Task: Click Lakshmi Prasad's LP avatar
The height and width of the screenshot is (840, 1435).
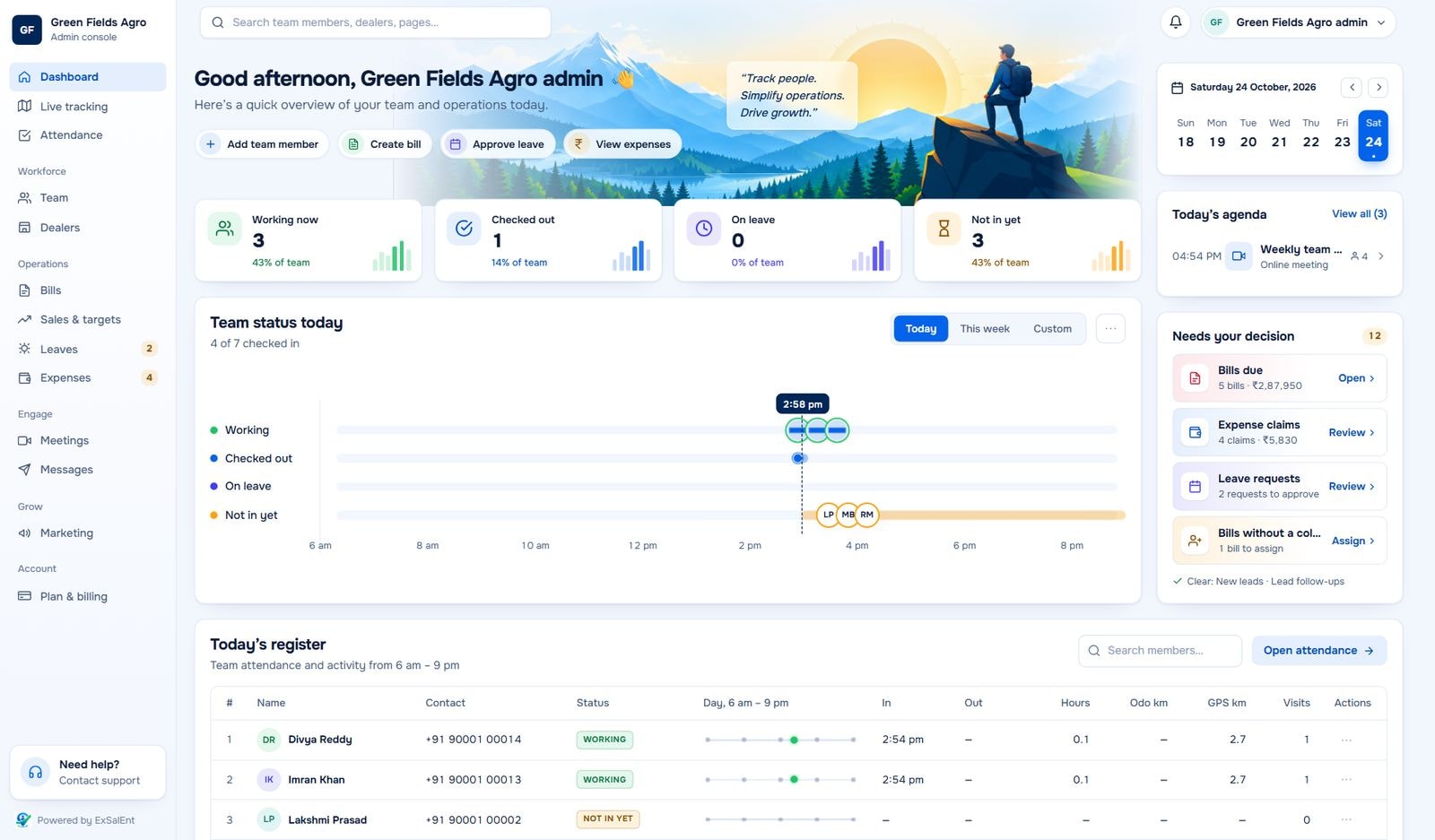Action: [268, 819]
